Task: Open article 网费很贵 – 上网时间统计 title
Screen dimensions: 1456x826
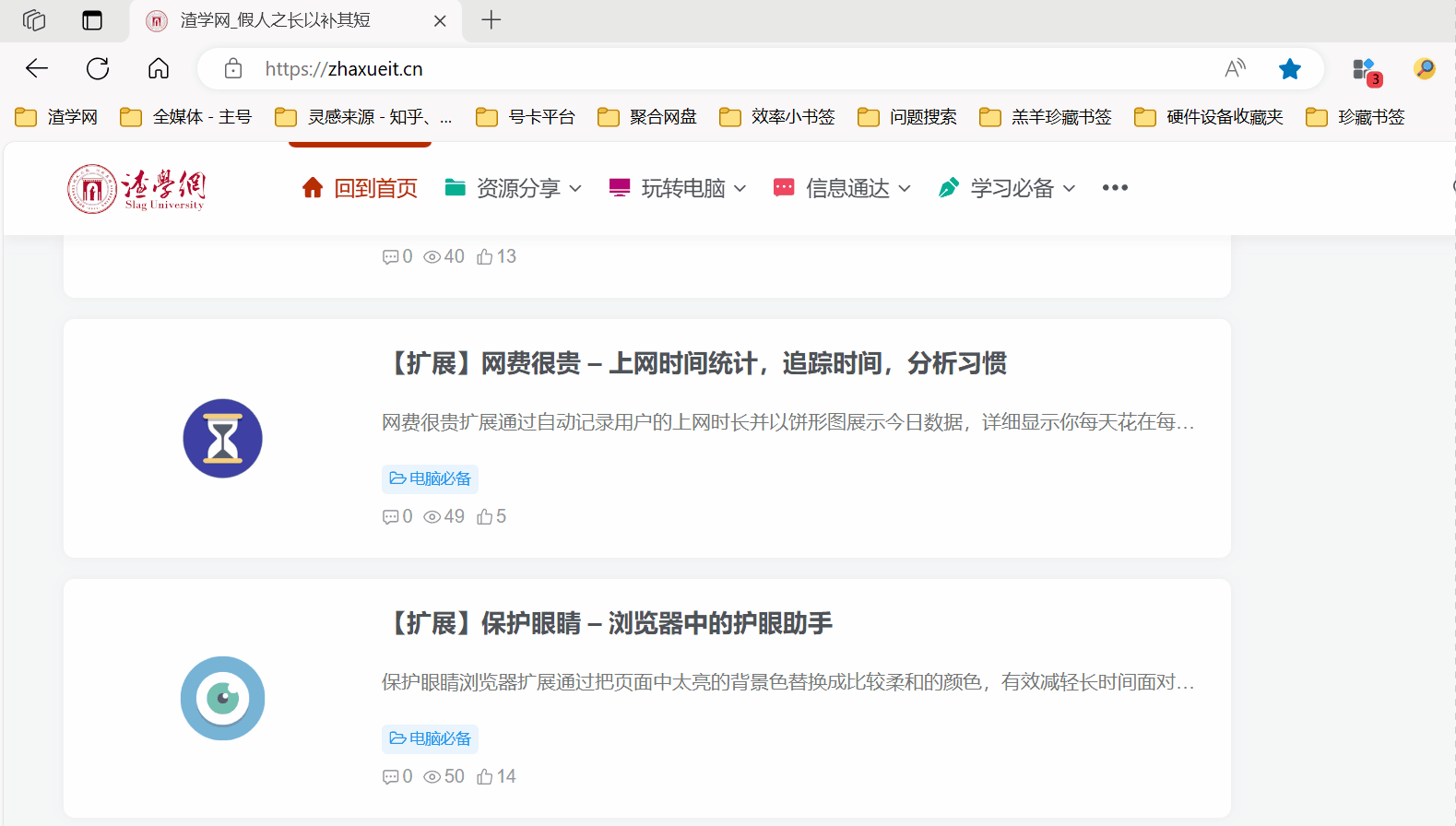Action: [694, 363]
